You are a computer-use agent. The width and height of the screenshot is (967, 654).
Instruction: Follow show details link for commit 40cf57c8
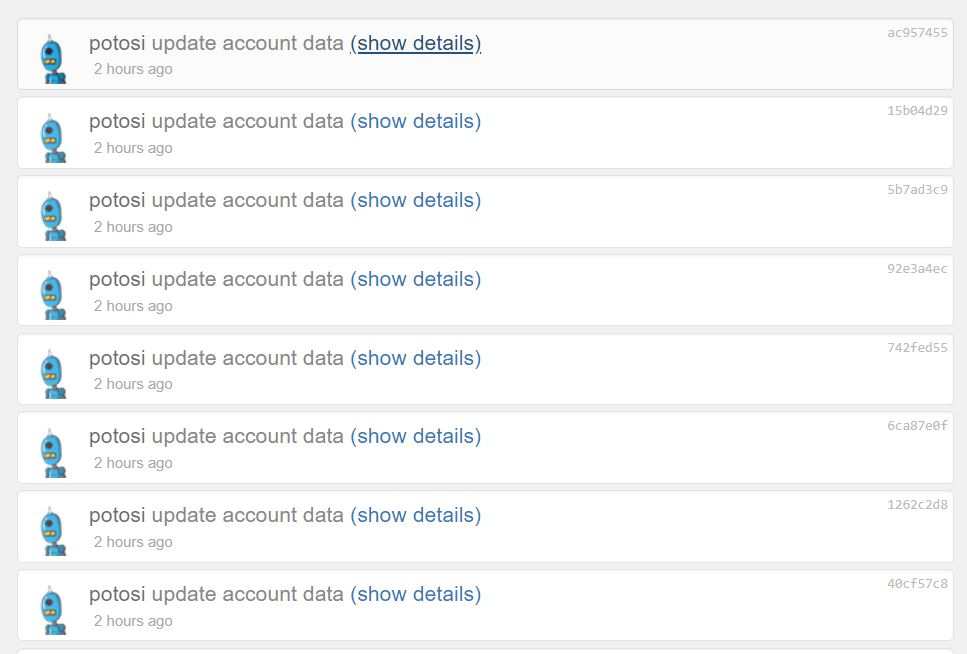416,594
